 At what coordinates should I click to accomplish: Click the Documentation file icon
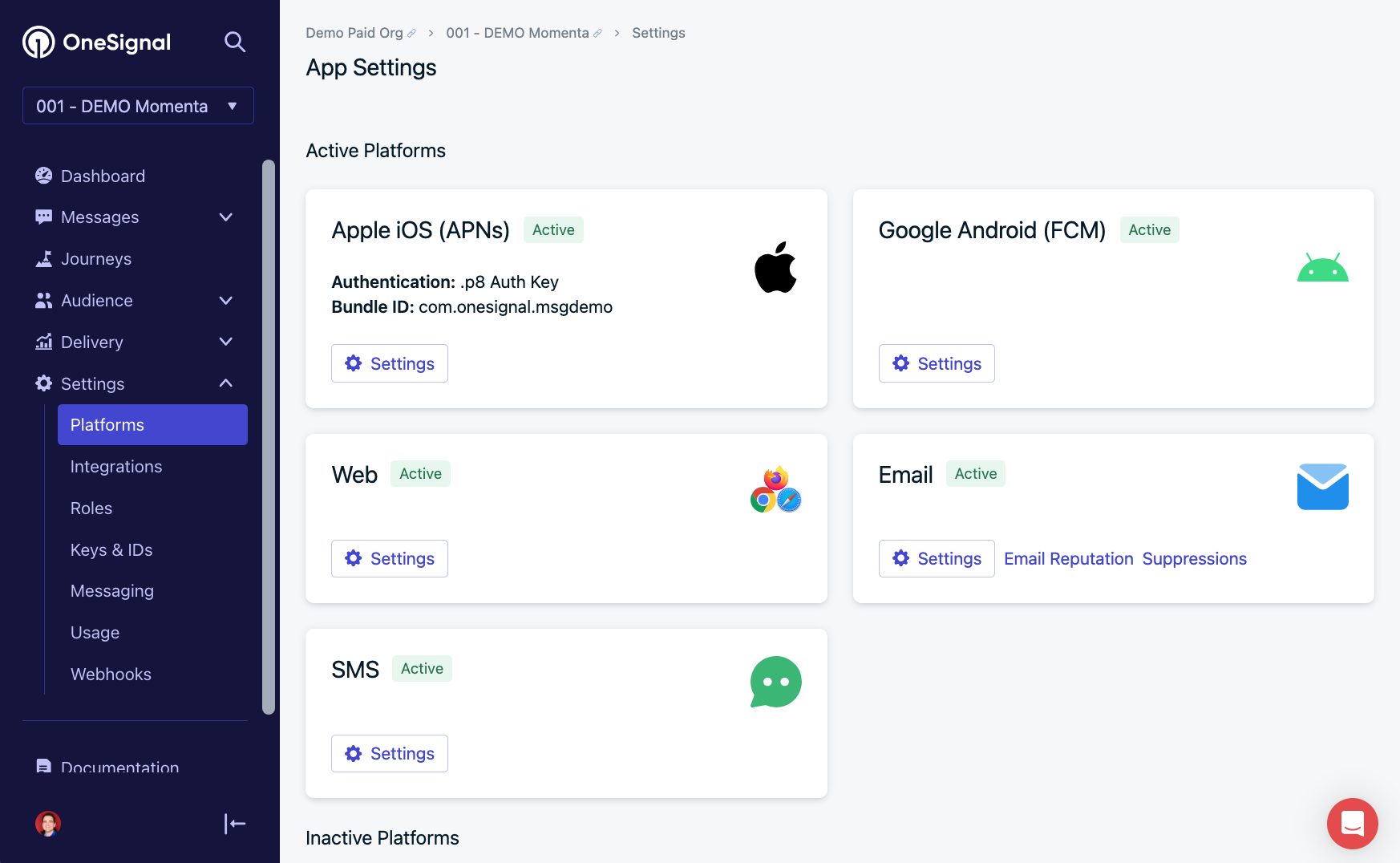pyautogui.click(x=44, y=766)
